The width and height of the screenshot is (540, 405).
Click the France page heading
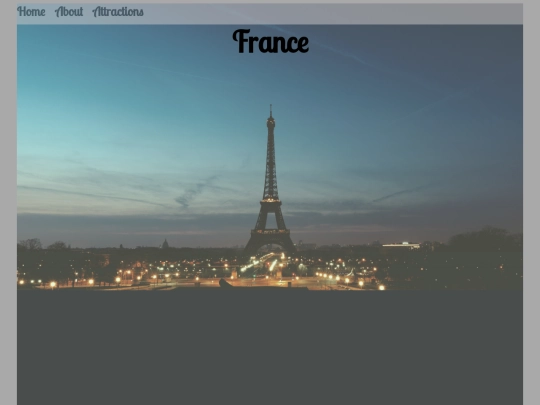pos(271,41)
